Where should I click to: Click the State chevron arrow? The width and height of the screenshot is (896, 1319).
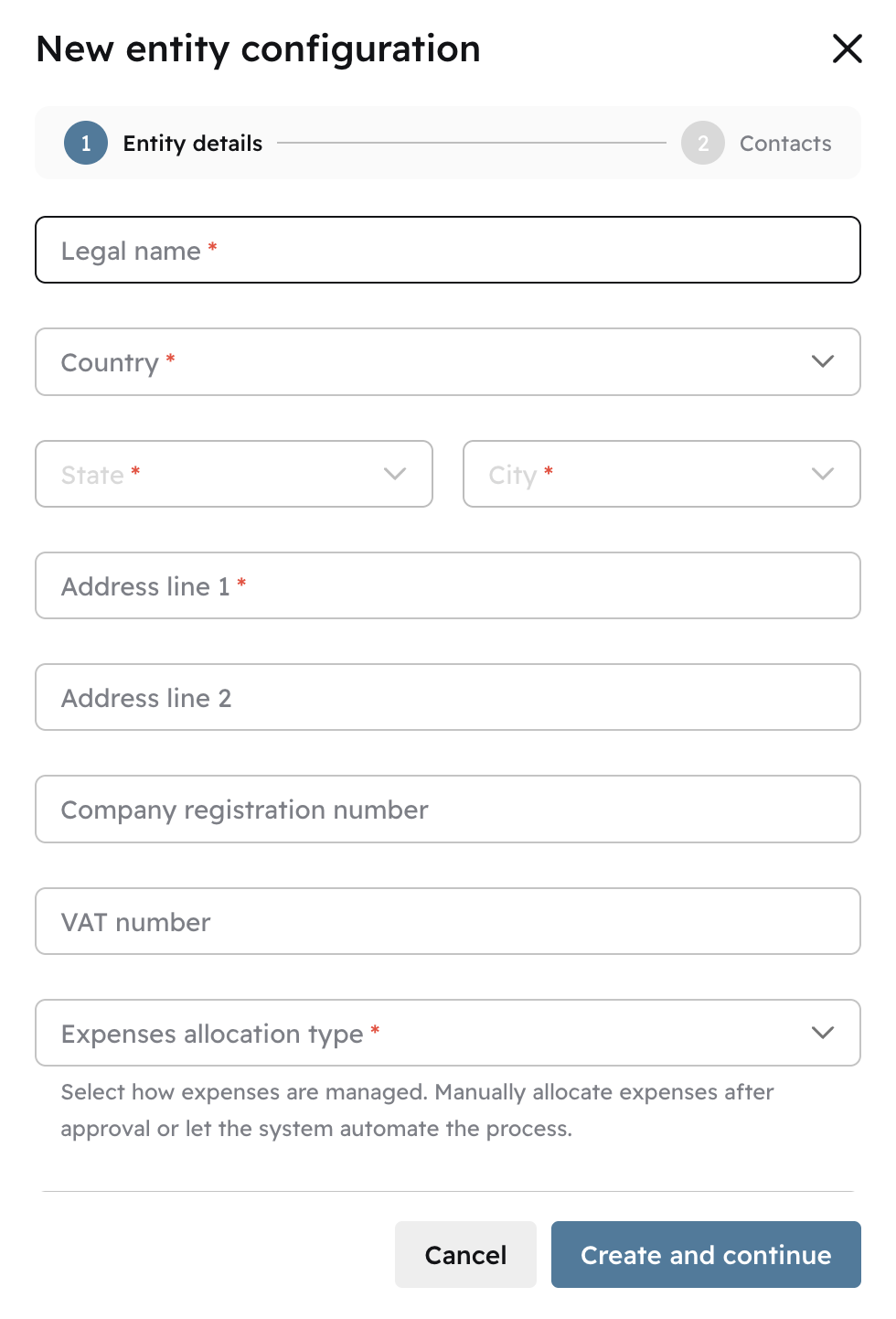pos(395,474)
